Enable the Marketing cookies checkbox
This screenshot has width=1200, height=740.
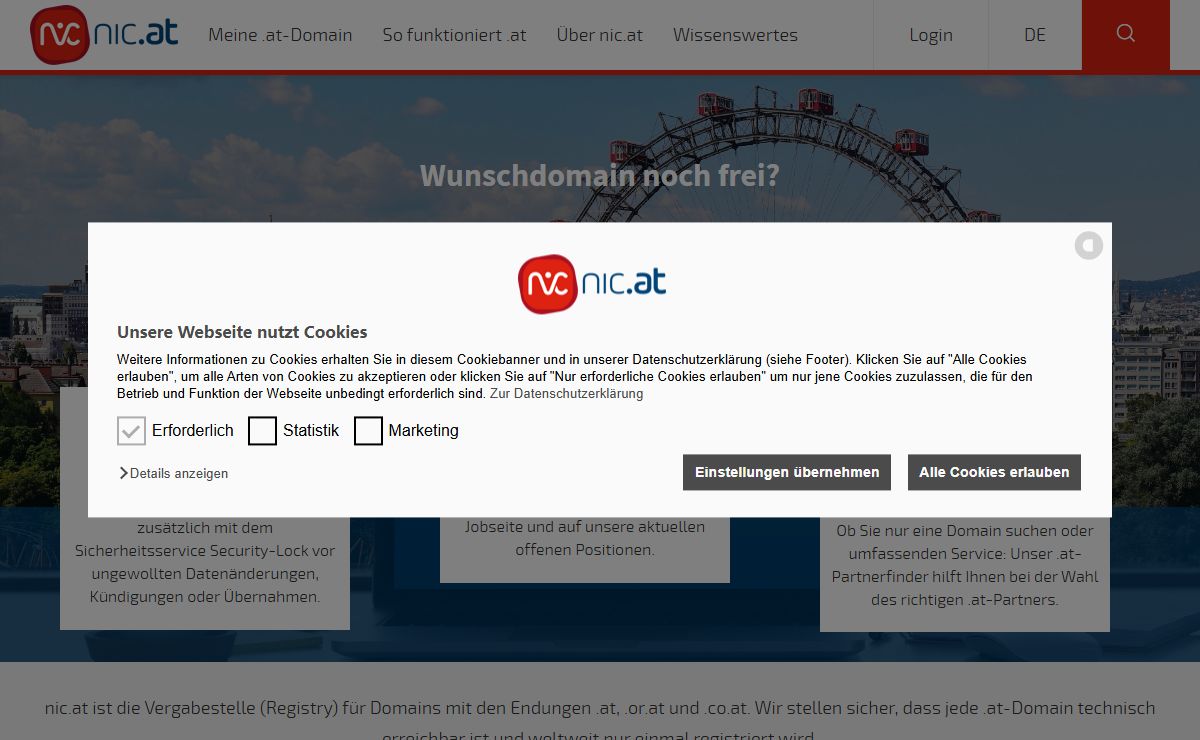(x=368, y=431)
